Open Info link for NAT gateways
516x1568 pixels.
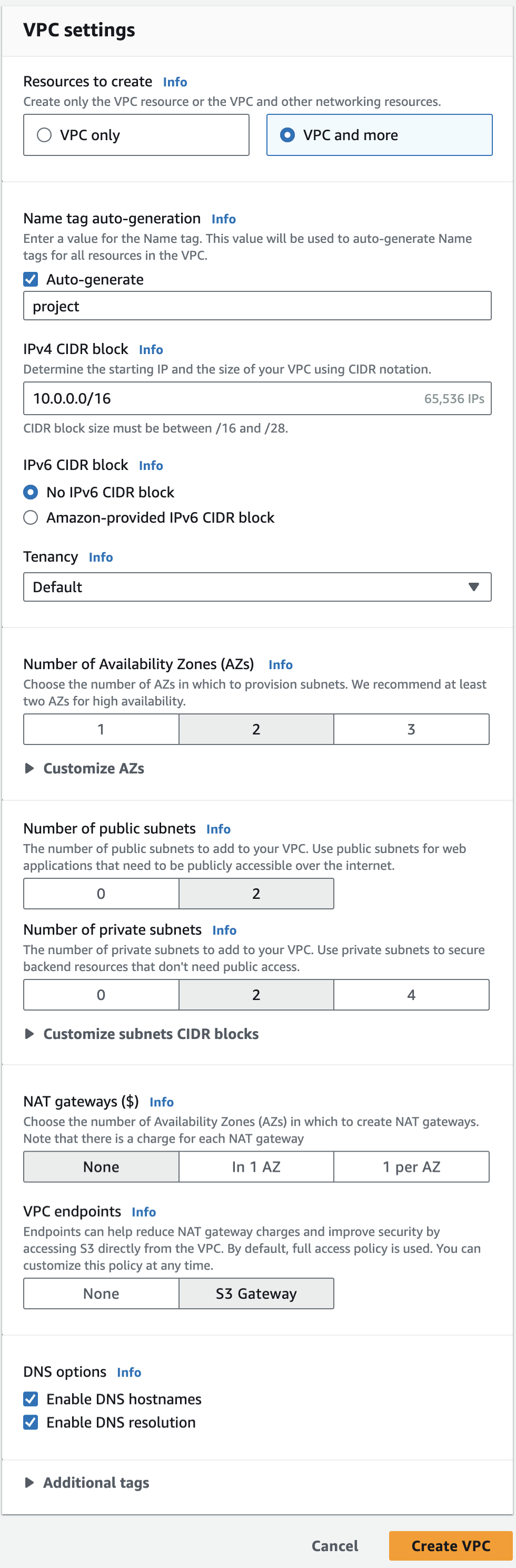coord(161,1102)
